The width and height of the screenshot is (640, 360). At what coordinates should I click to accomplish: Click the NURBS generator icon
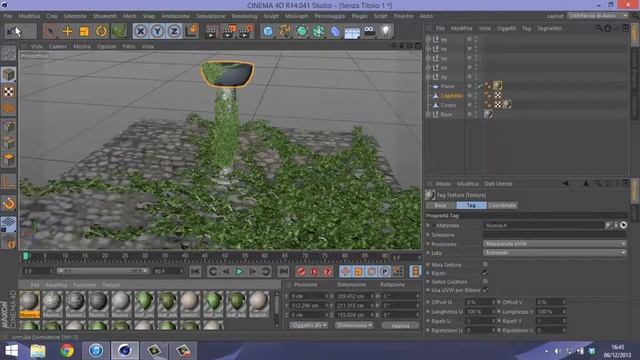click(x=302, y=31)
